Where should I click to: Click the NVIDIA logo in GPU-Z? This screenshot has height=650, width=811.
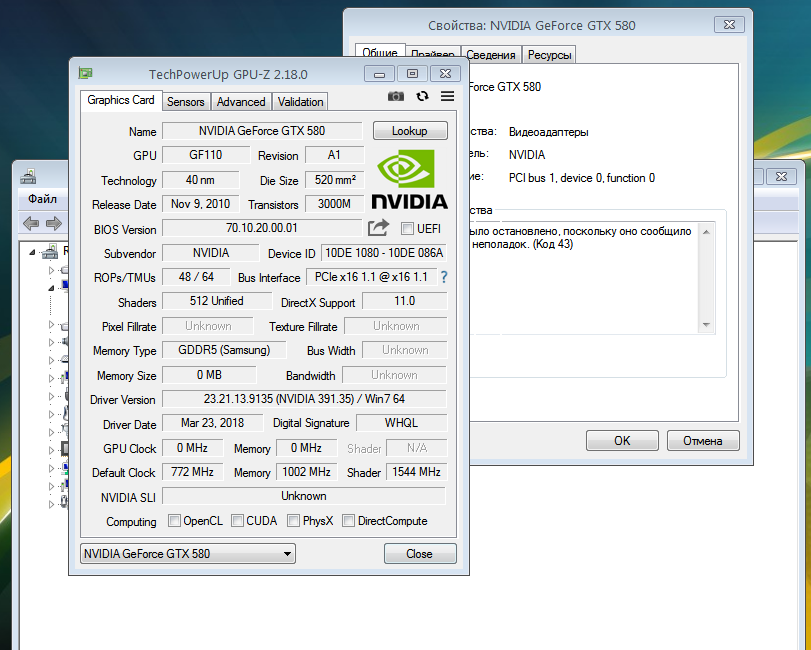coord(409,179)
